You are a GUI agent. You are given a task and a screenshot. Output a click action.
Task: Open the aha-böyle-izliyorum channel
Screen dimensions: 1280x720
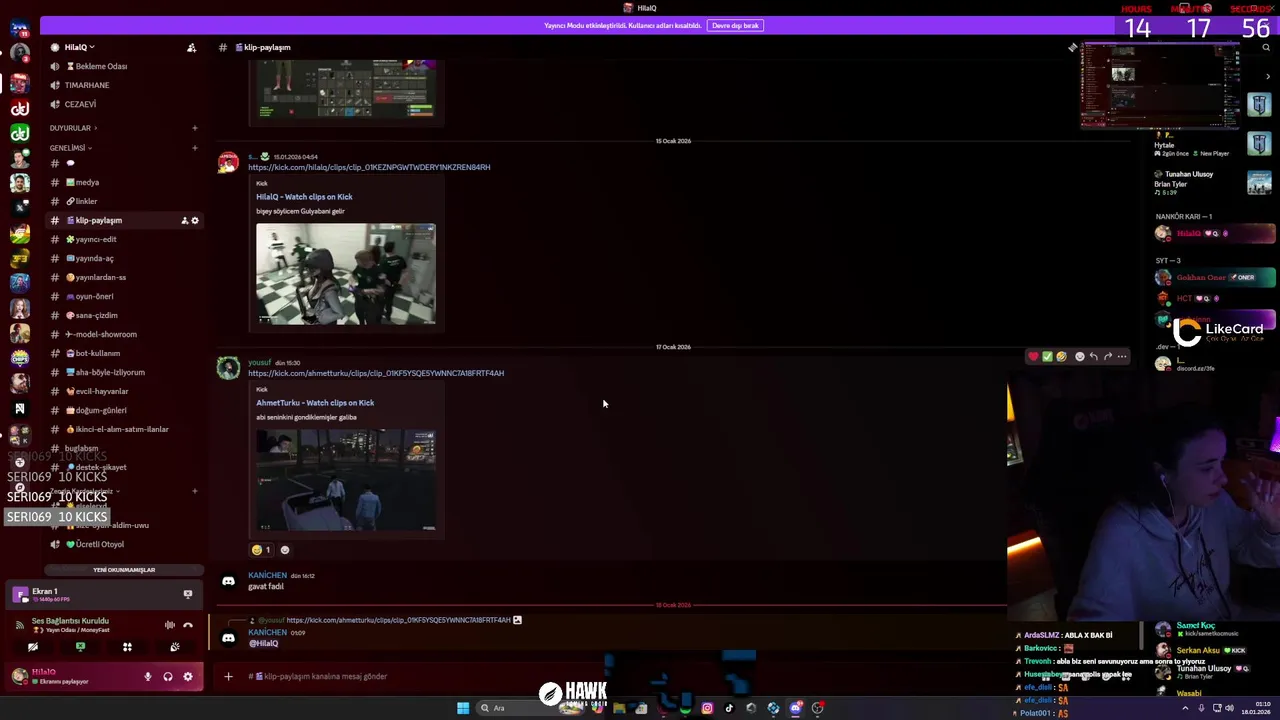pyautogui.click(x=110, y=372)
